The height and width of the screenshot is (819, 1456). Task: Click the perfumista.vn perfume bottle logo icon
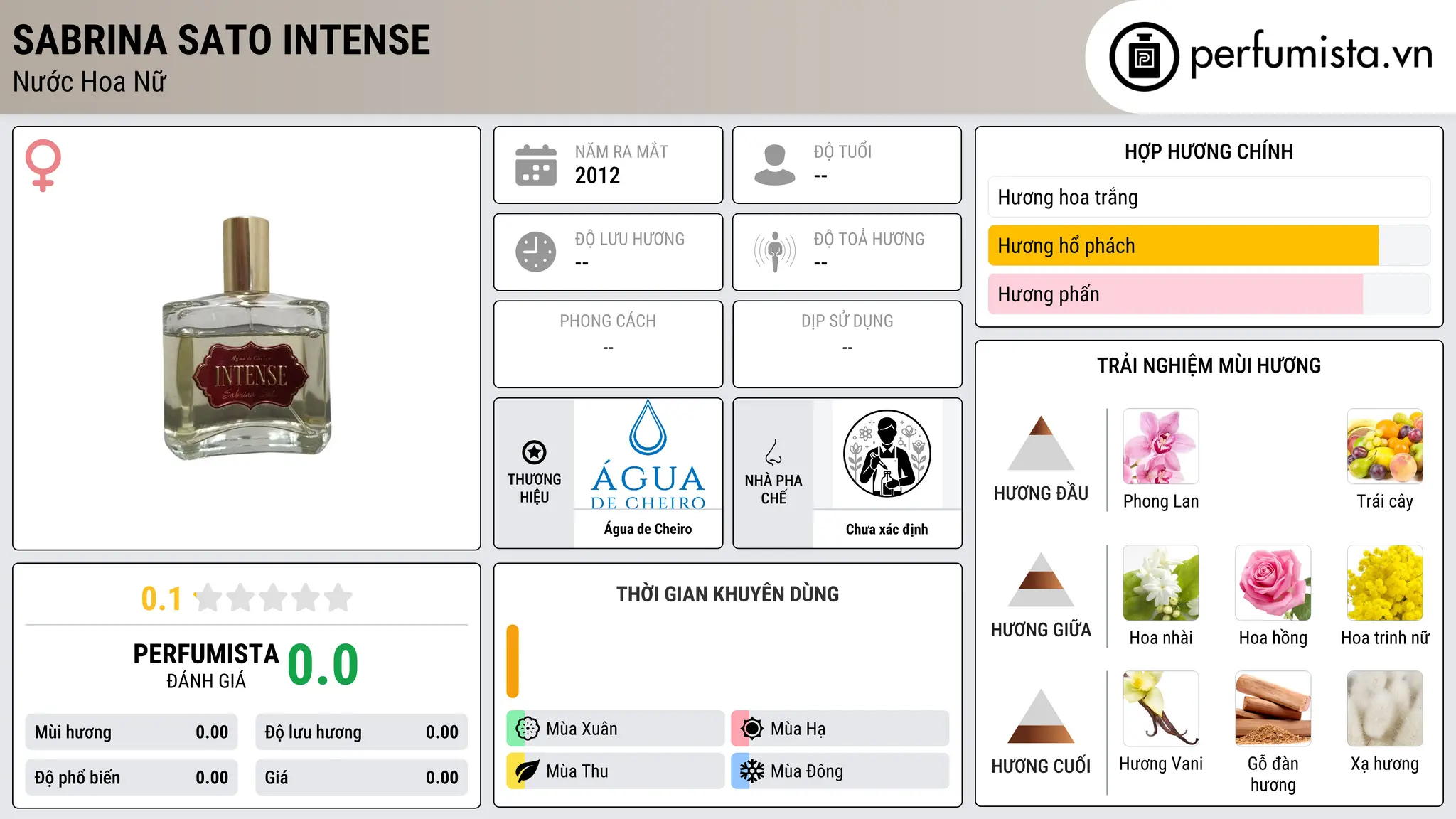click(1144, 57)
